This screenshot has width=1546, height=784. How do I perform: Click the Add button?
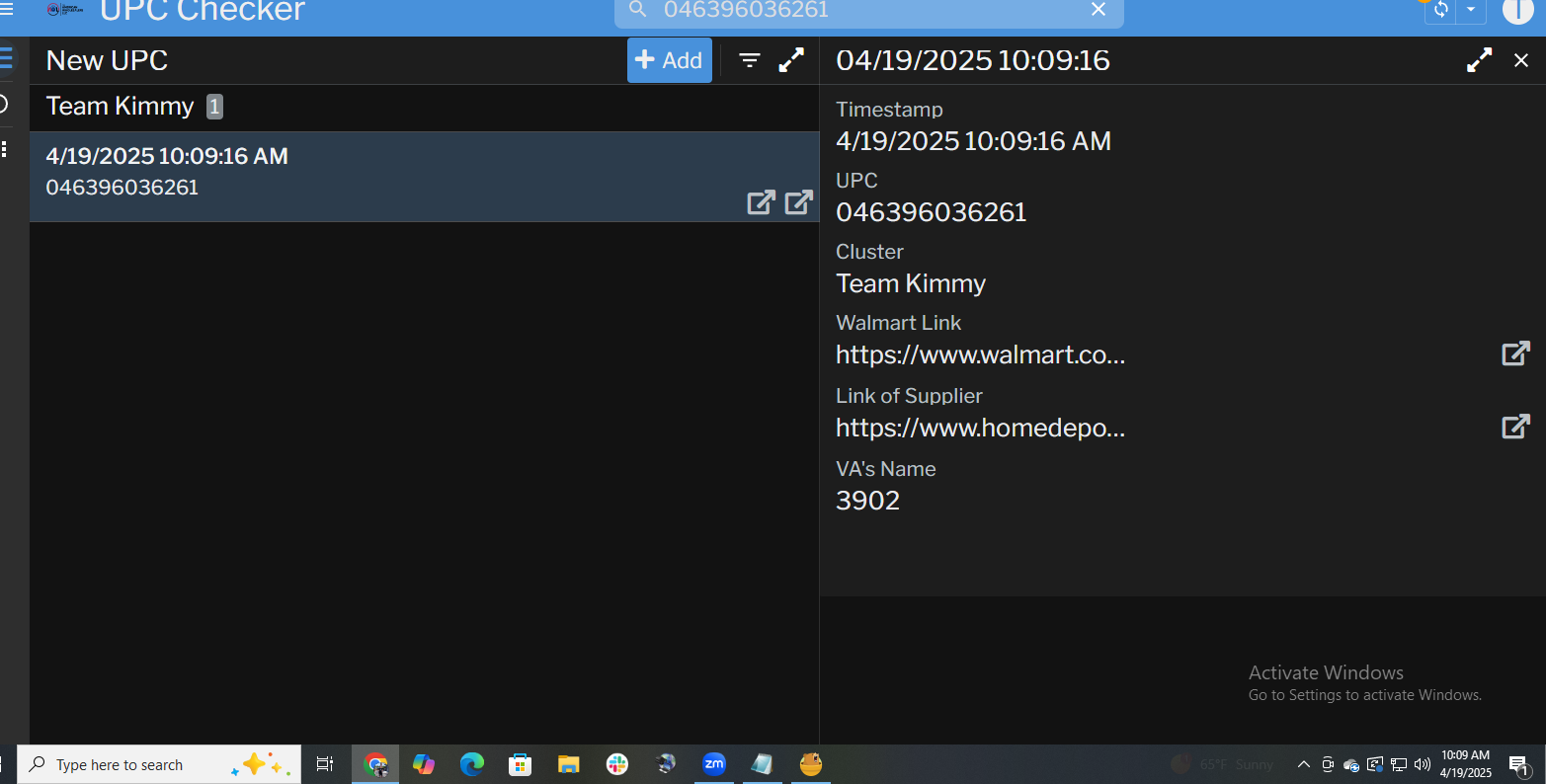(669, 60)
